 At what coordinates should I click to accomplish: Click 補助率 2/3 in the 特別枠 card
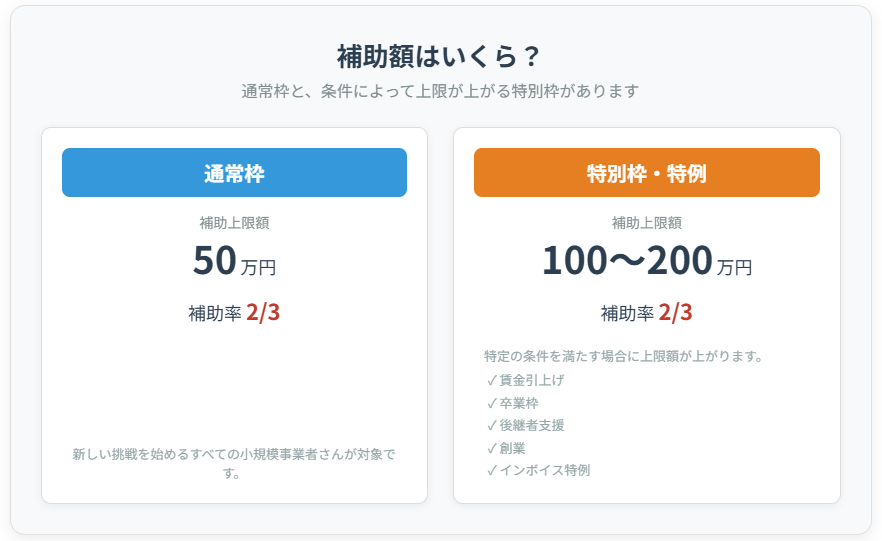pos(646,313)
